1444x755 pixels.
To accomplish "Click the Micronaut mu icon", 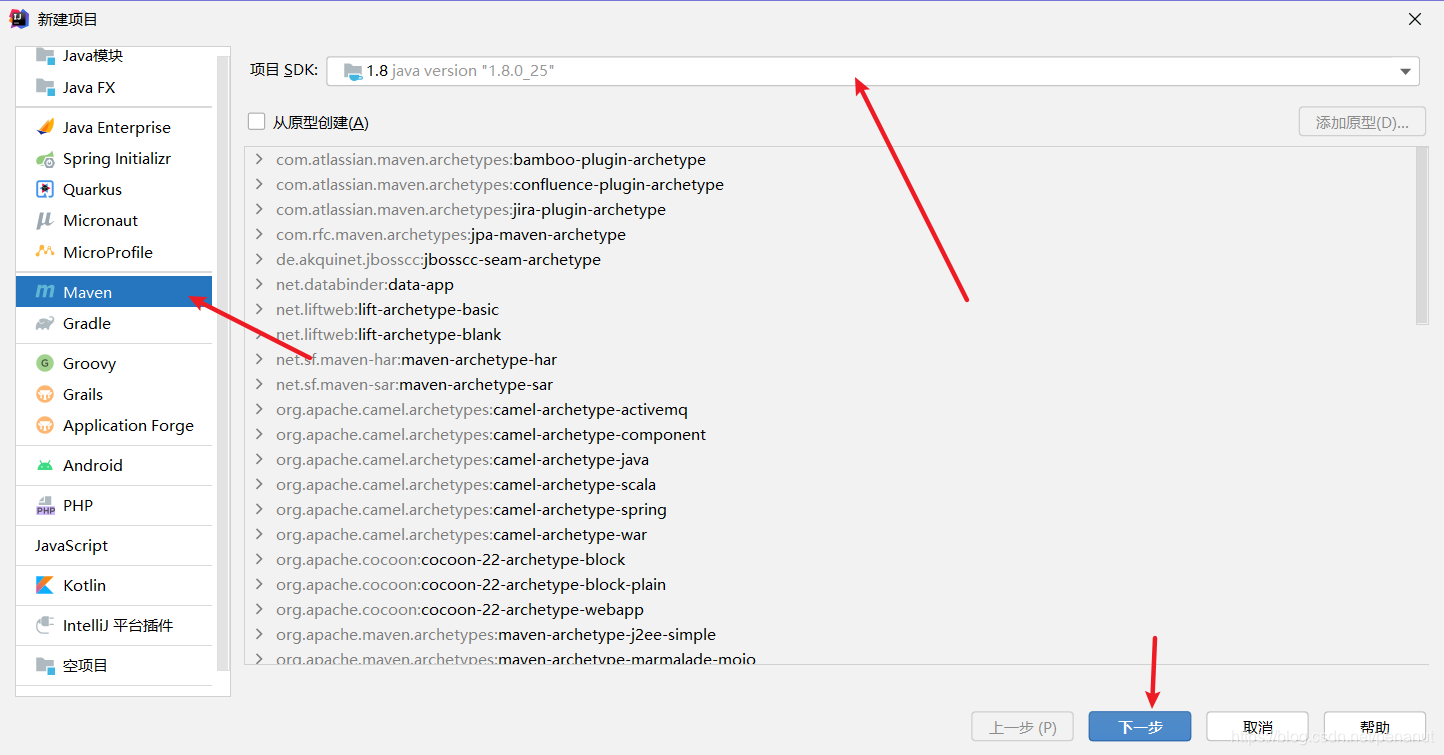I will pos(45,220).
